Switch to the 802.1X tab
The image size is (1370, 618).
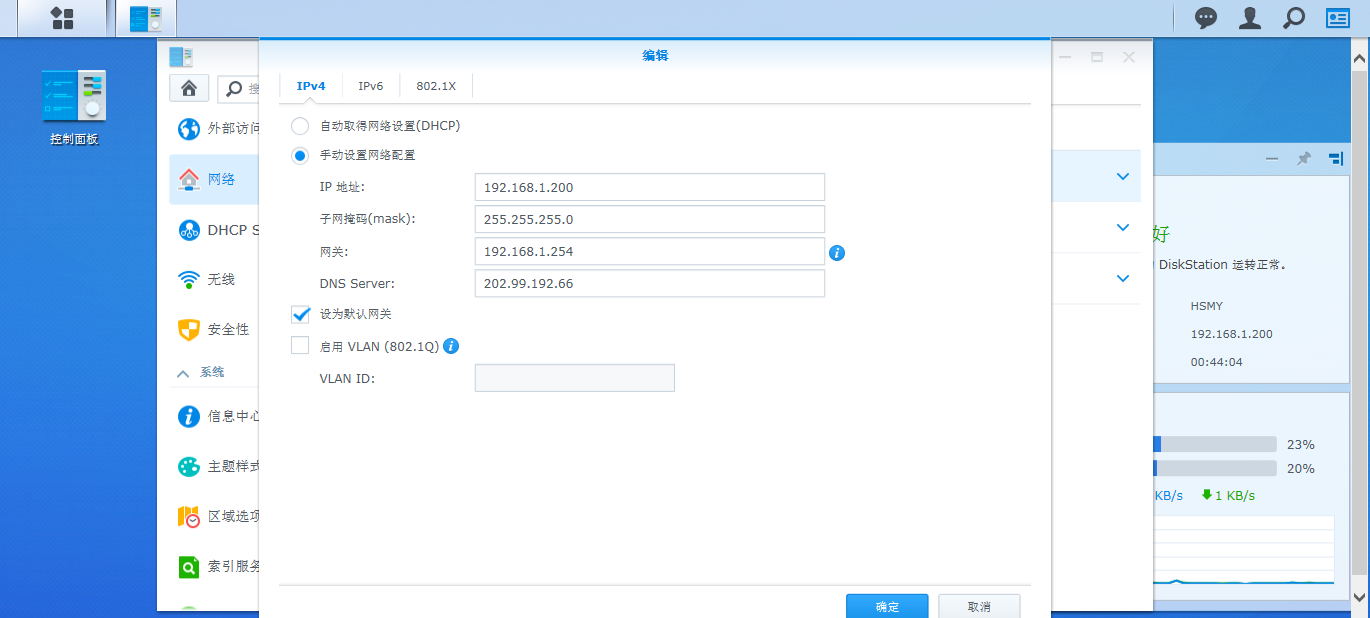tap(436, 86)
